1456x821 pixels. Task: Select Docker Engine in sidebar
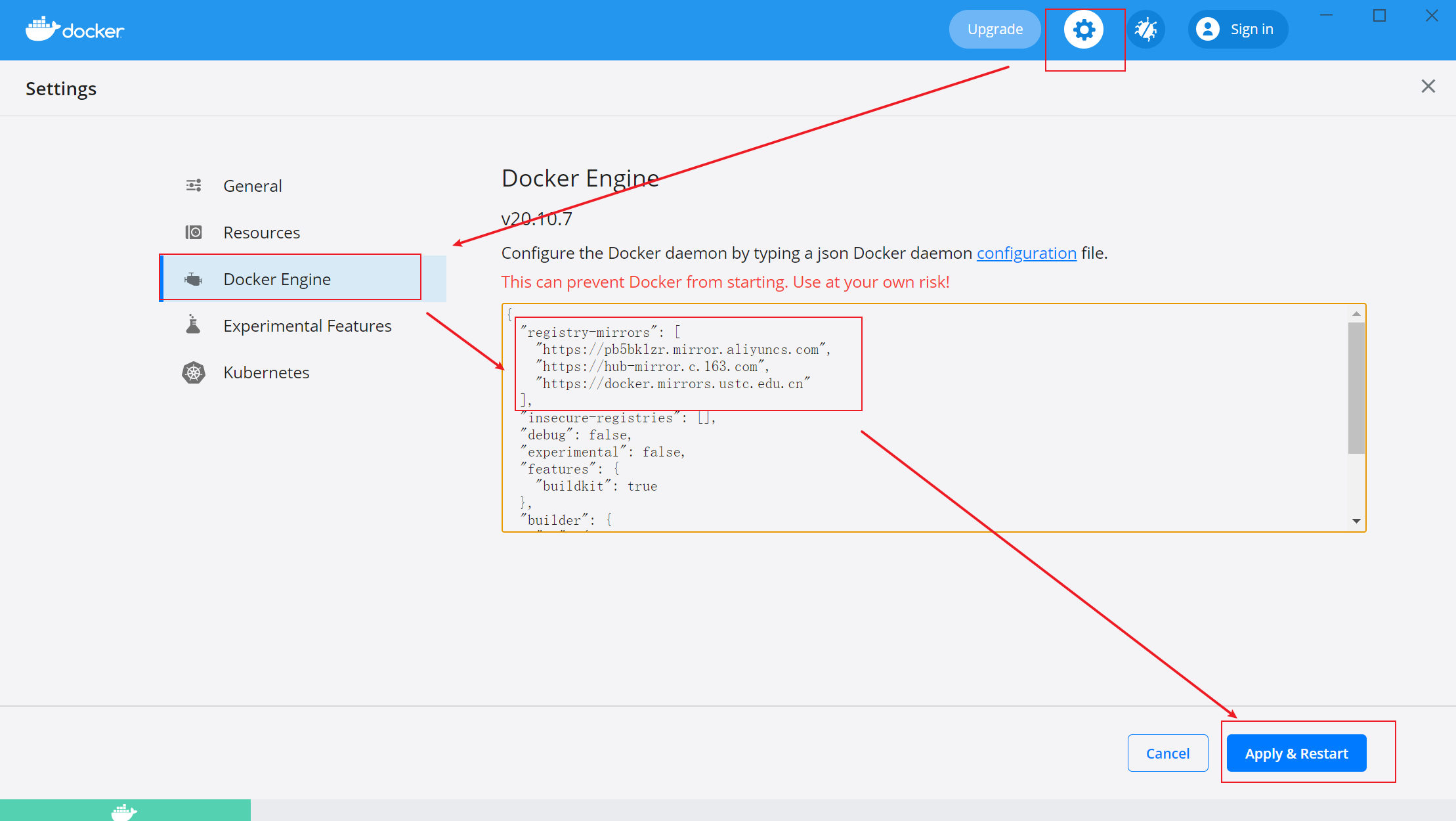click(x=277, y=279)
